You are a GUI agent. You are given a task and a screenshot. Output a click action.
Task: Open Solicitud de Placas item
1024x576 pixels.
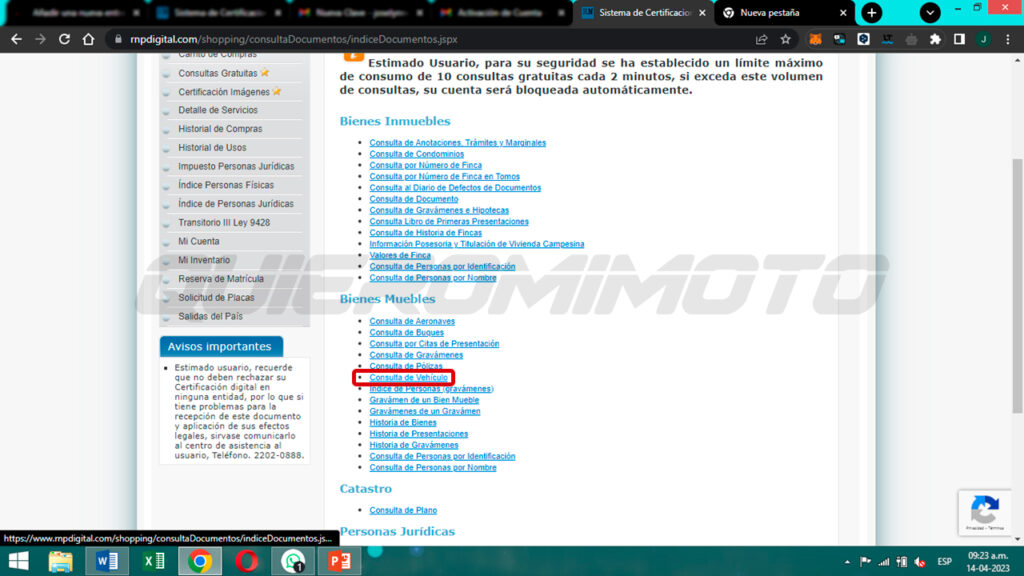(217, 298)
